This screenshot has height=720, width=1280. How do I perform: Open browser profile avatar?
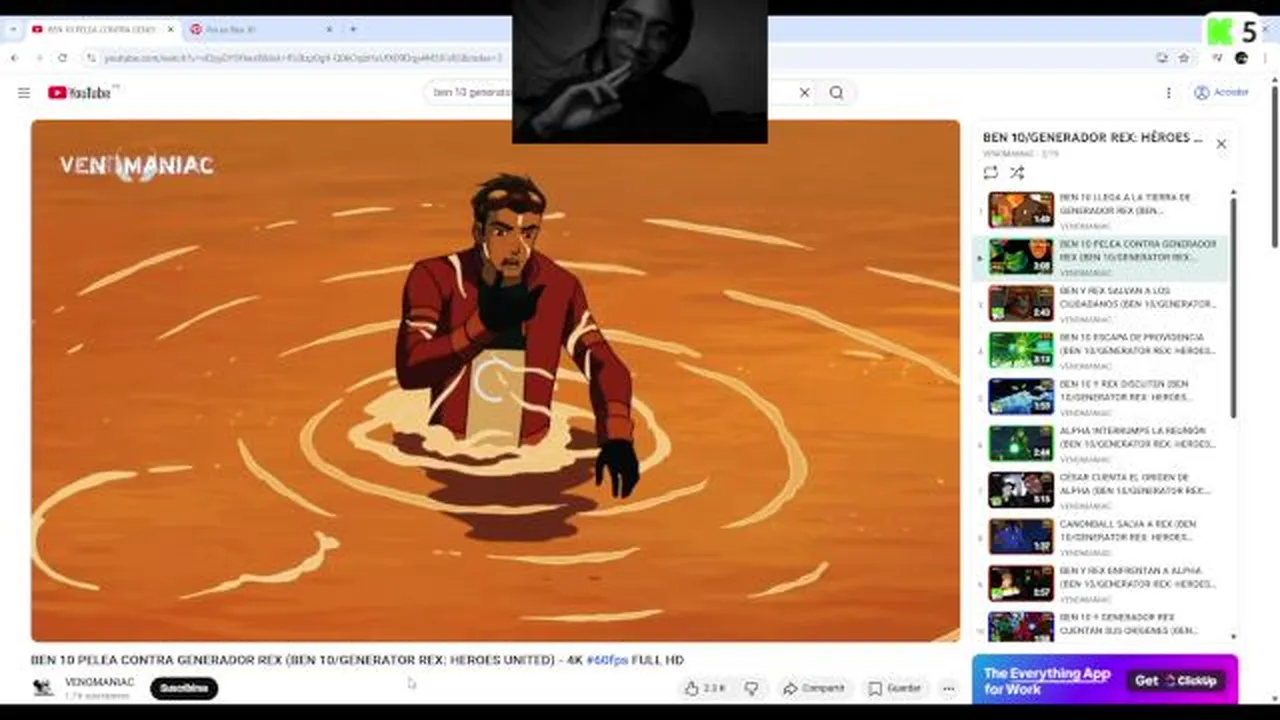tap(1241, 58)
